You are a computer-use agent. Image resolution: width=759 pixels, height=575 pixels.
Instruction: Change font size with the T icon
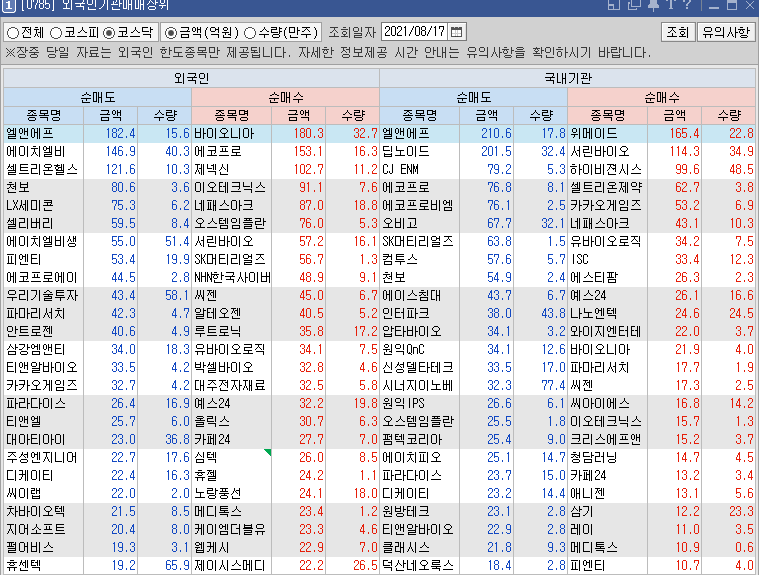671,4
